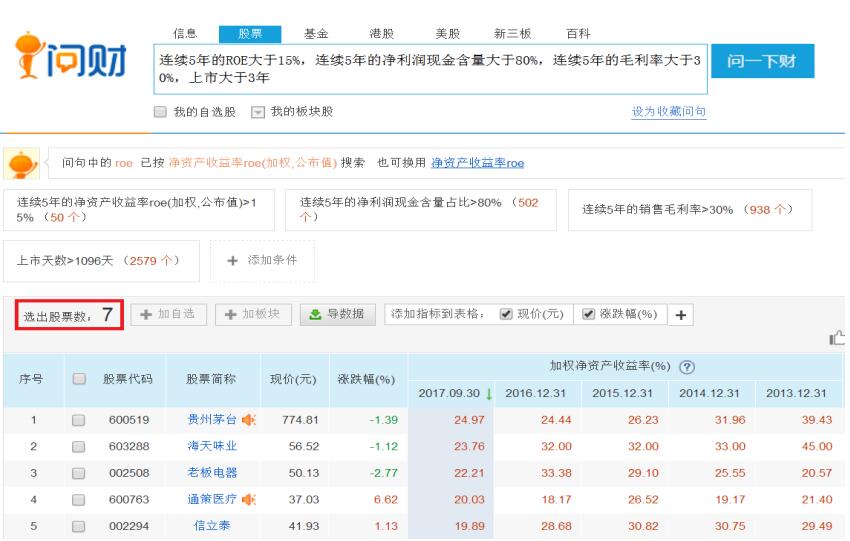Screen dimensions: 850x541
Task: Open stock link 贵州茅台
Action: pos(212,420)
